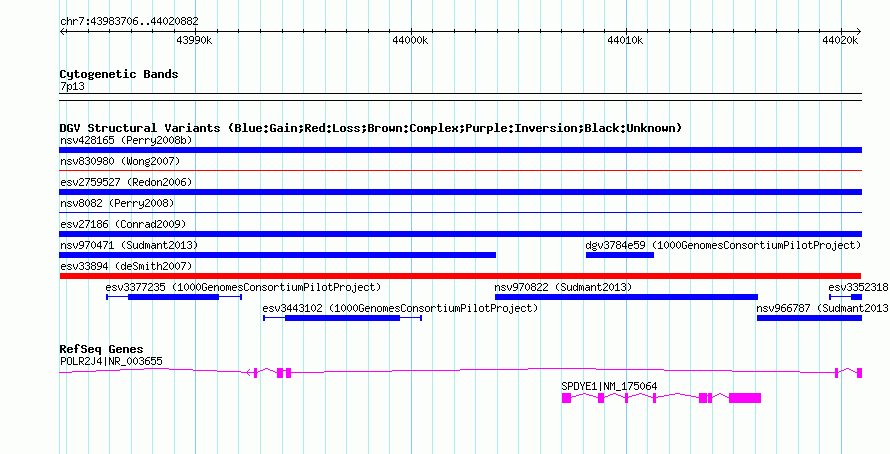Click the chr7:43983706..44020882 coordinate label

[129, 22]
